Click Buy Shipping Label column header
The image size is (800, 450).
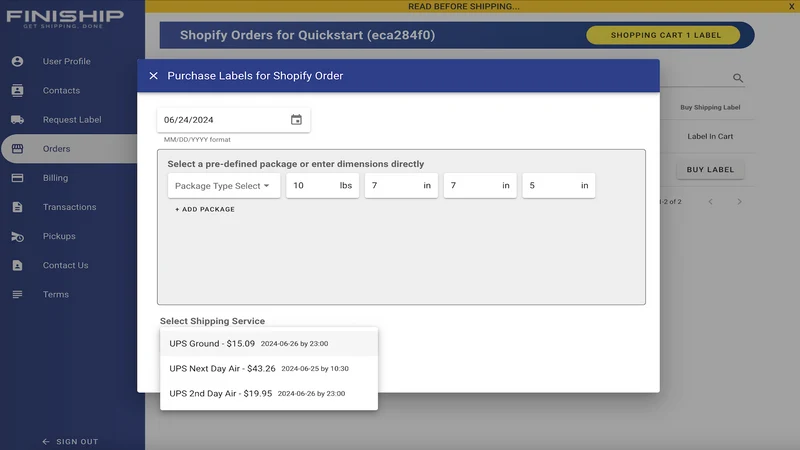coord(710,107)
